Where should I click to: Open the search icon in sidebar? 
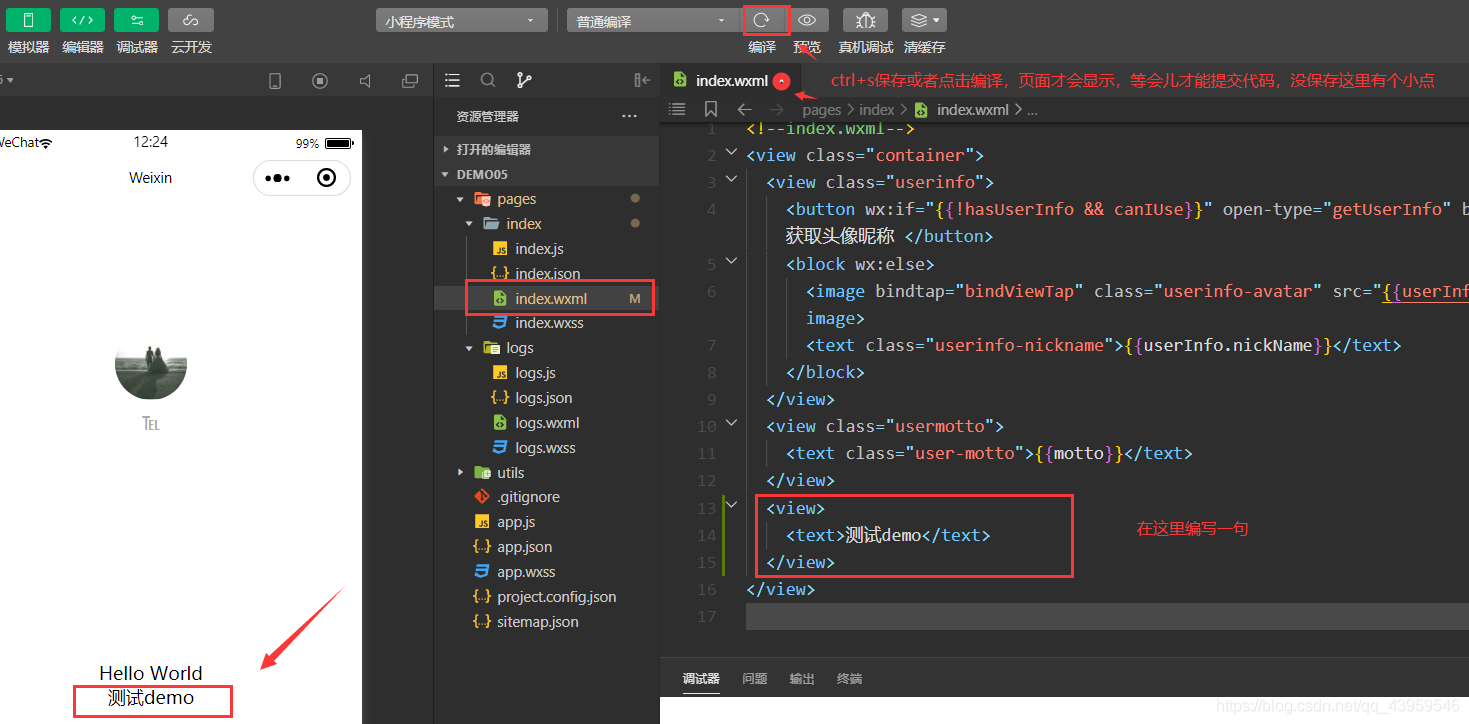488,80
